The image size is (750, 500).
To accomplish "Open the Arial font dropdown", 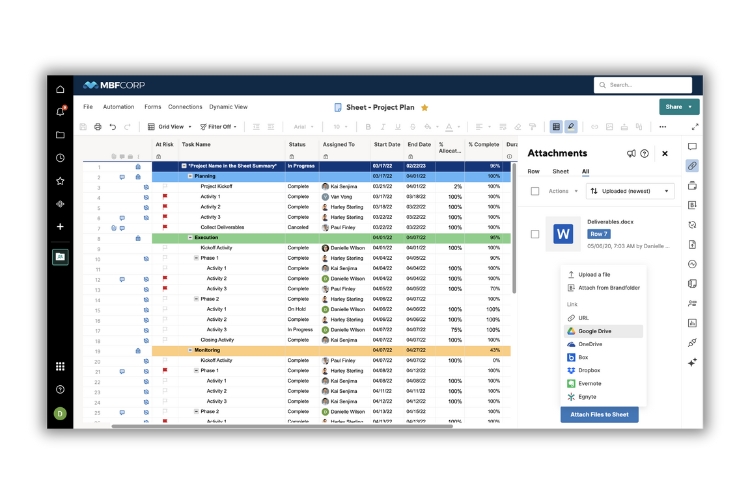I will pyautogui.click(x=304, y=127).
